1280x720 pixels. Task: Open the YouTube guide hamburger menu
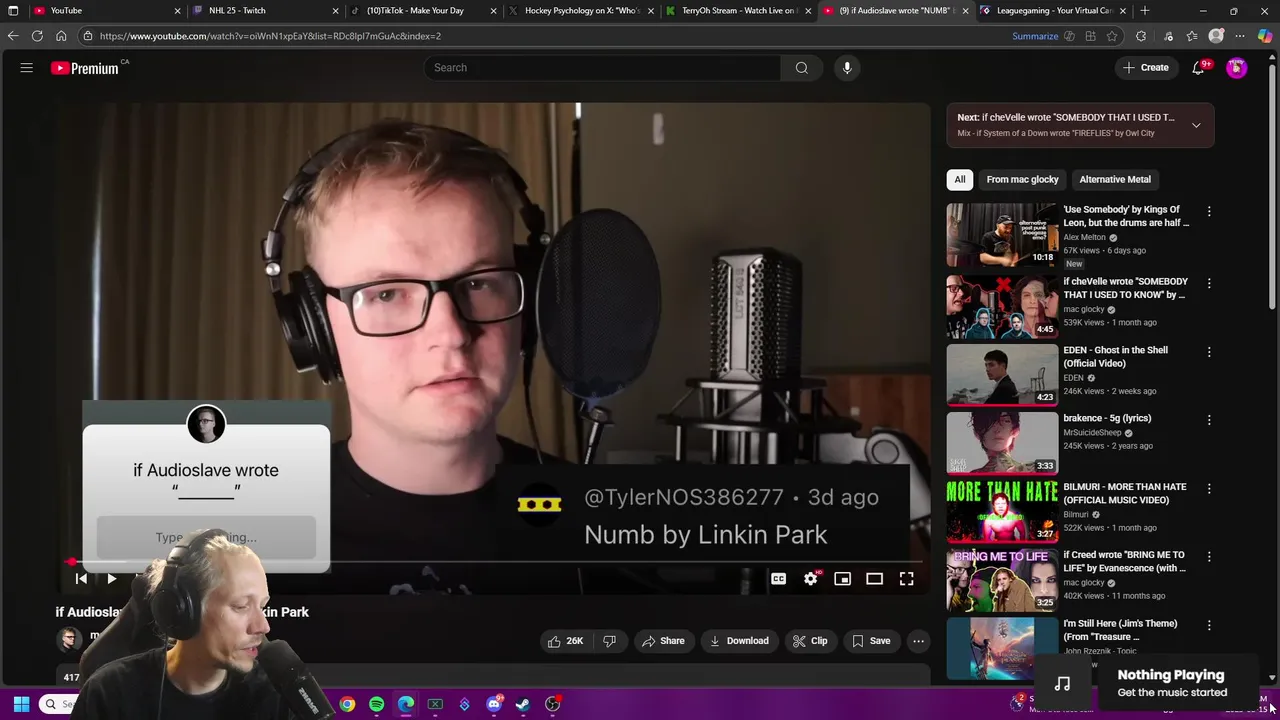point(27,68)
